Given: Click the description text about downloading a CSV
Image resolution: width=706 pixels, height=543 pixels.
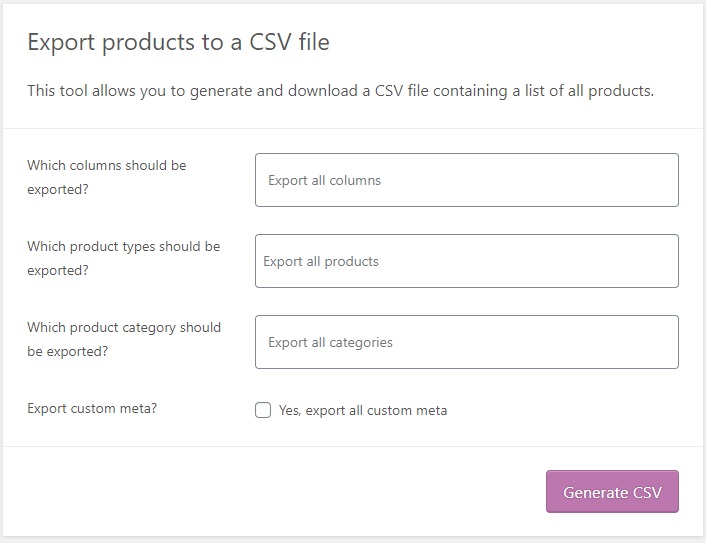Looking at the screenshot, I should coord(340,91).
